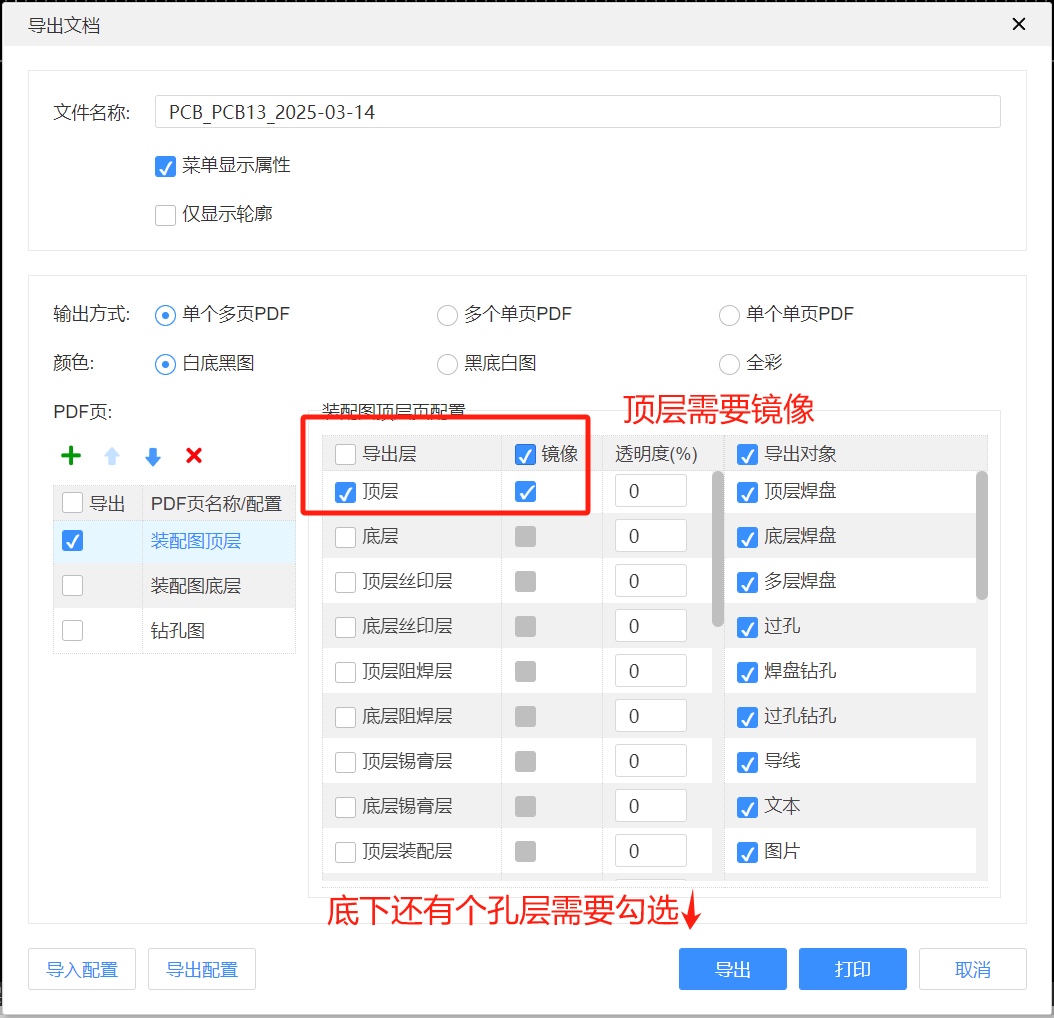This screenshot has height=1018, width=1054.
Task: Enable the 仅显示轮廓 option
Action: pos(165,214)
